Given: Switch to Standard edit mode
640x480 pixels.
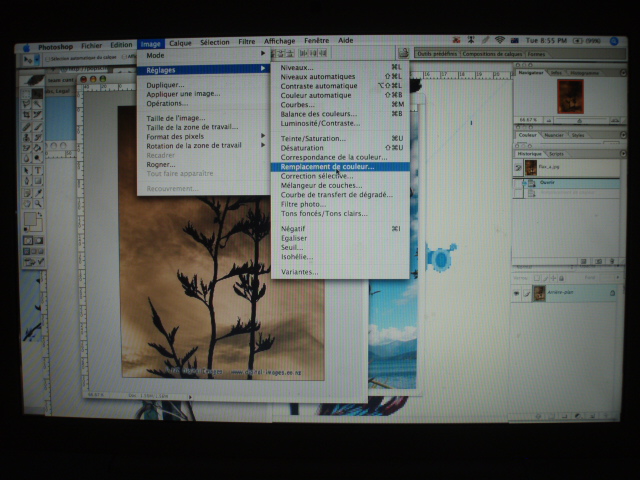Looking at the screenshot, I should coord(28,240).
